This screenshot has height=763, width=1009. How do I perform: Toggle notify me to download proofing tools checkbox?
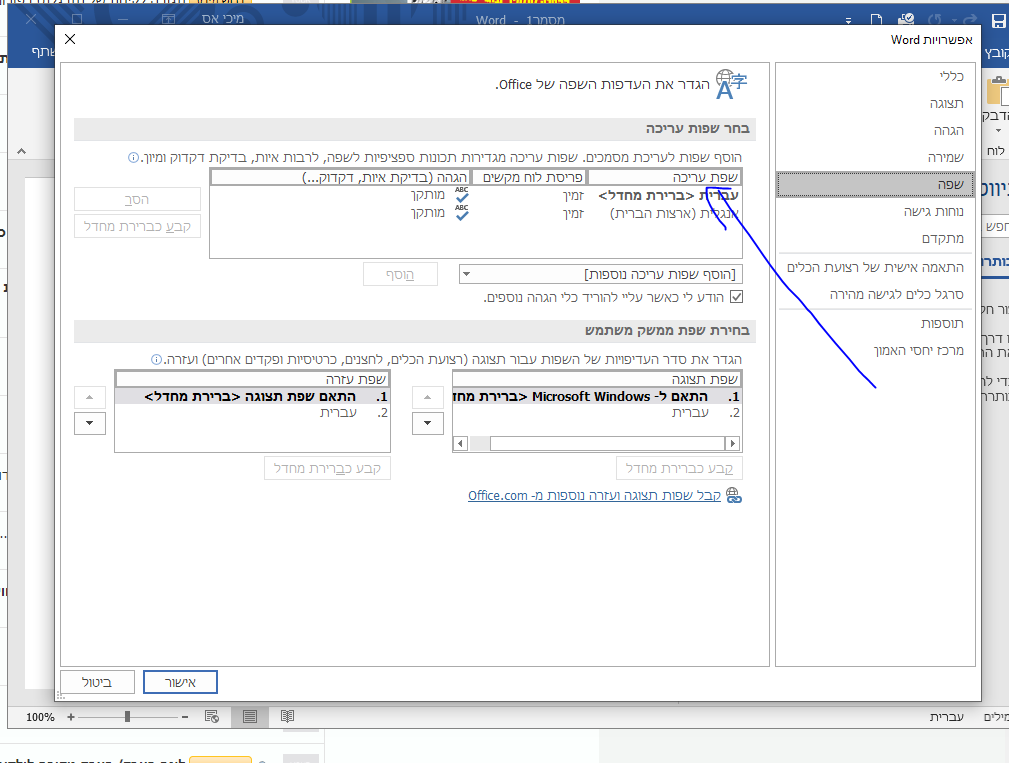(737, 297)
